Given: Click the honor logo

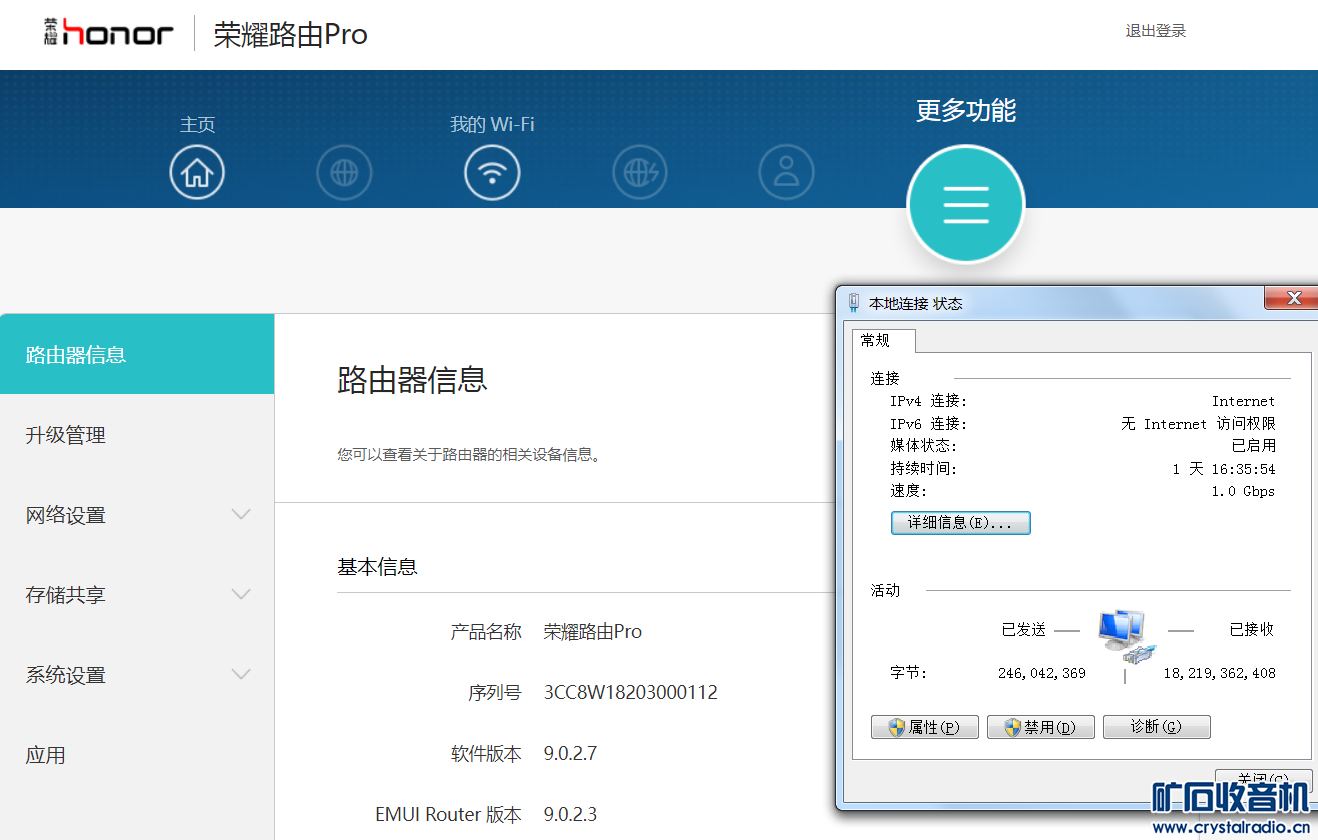Looking at the screenshot, I should 108,32.
